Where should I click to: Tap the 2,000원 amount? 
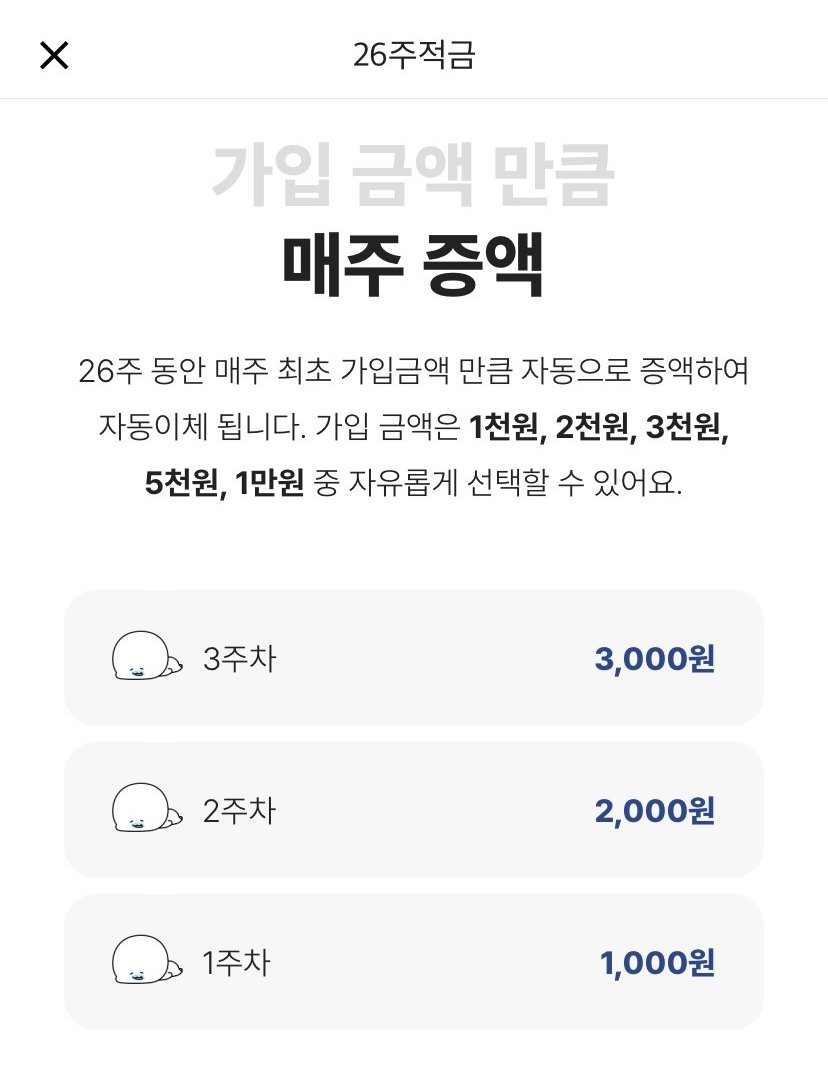[655, 810]
